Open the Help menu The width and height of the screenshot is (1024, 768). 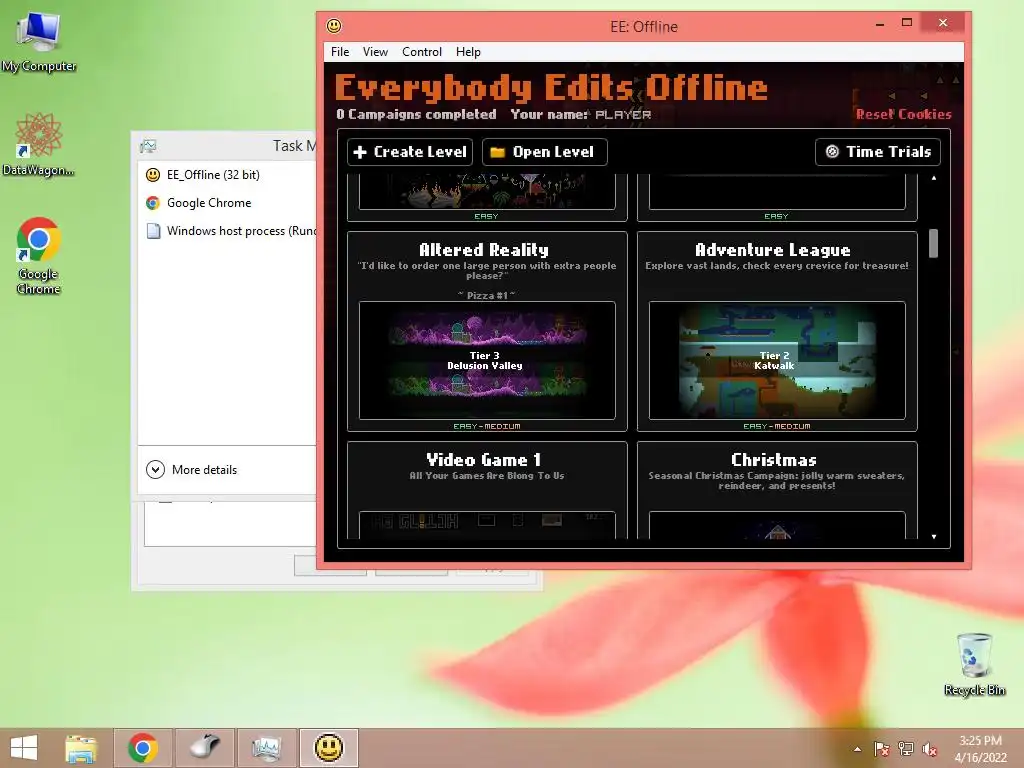[468, 52]
